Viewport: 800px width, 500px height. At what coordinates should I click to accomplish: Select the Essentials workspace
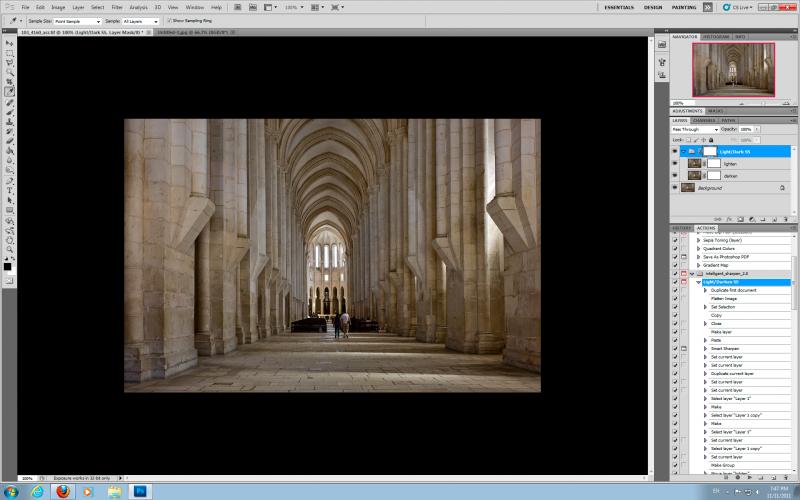click(x=619, y=8)
